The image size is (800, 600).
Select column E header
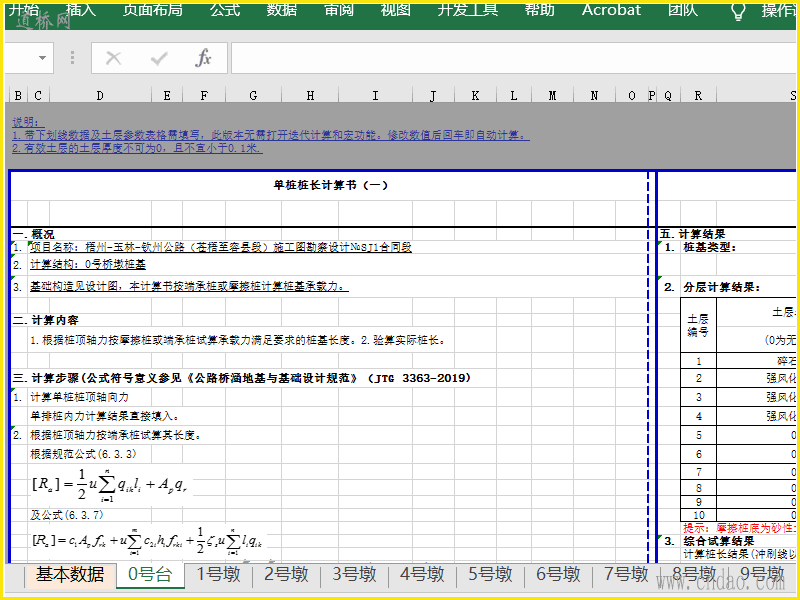click(x=167, y=95)
